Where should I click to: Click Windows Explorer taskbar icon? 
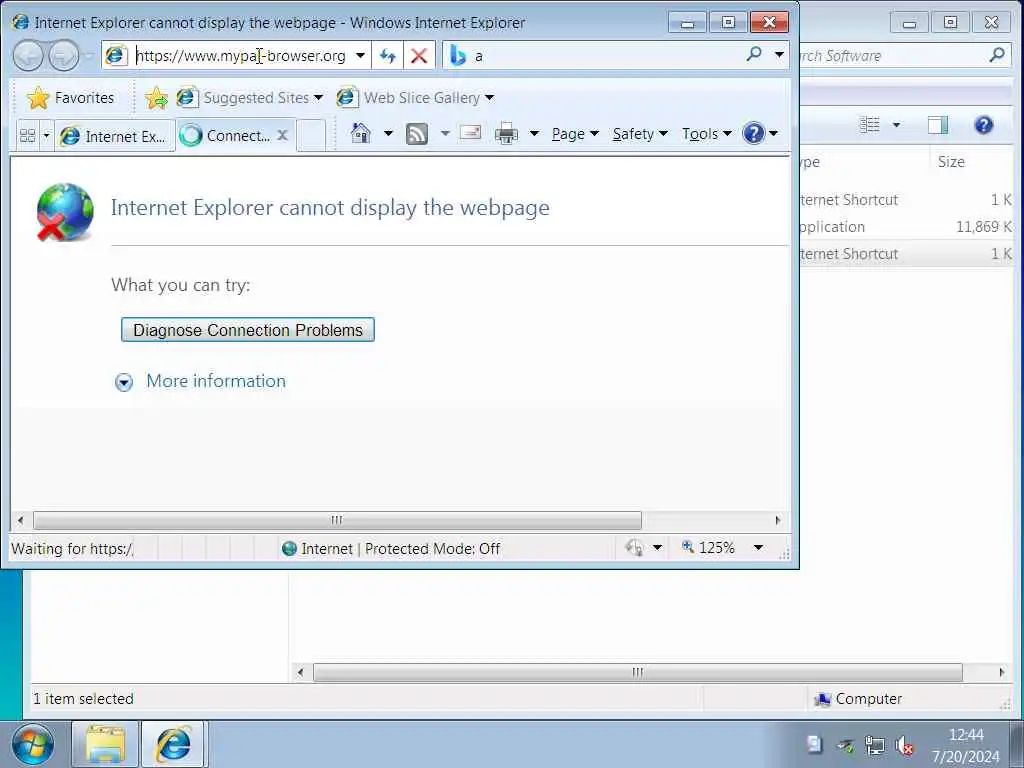105,744
